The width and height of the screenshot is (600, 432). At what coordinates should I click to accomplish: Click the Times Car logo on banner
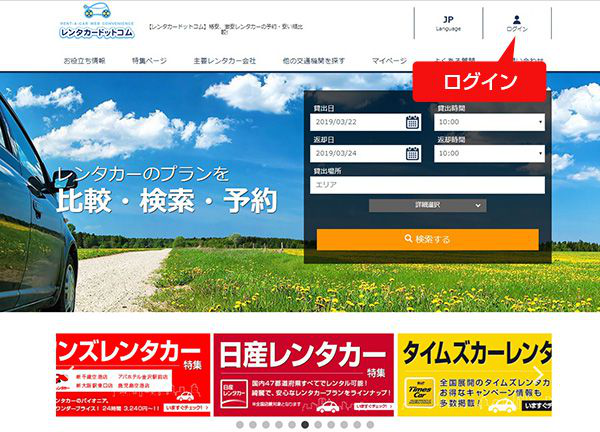click(420, 393)
